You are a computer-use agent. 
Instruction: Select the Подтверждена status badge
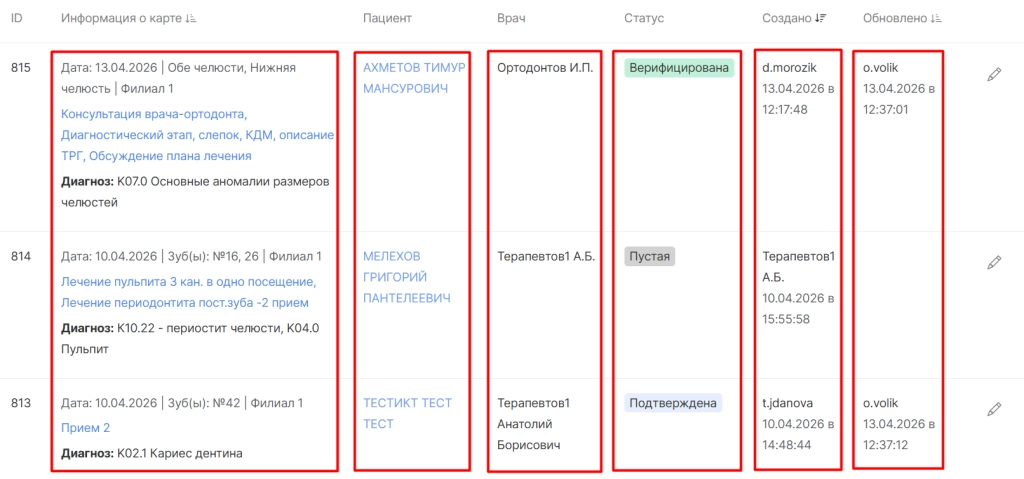pos(672,404)
